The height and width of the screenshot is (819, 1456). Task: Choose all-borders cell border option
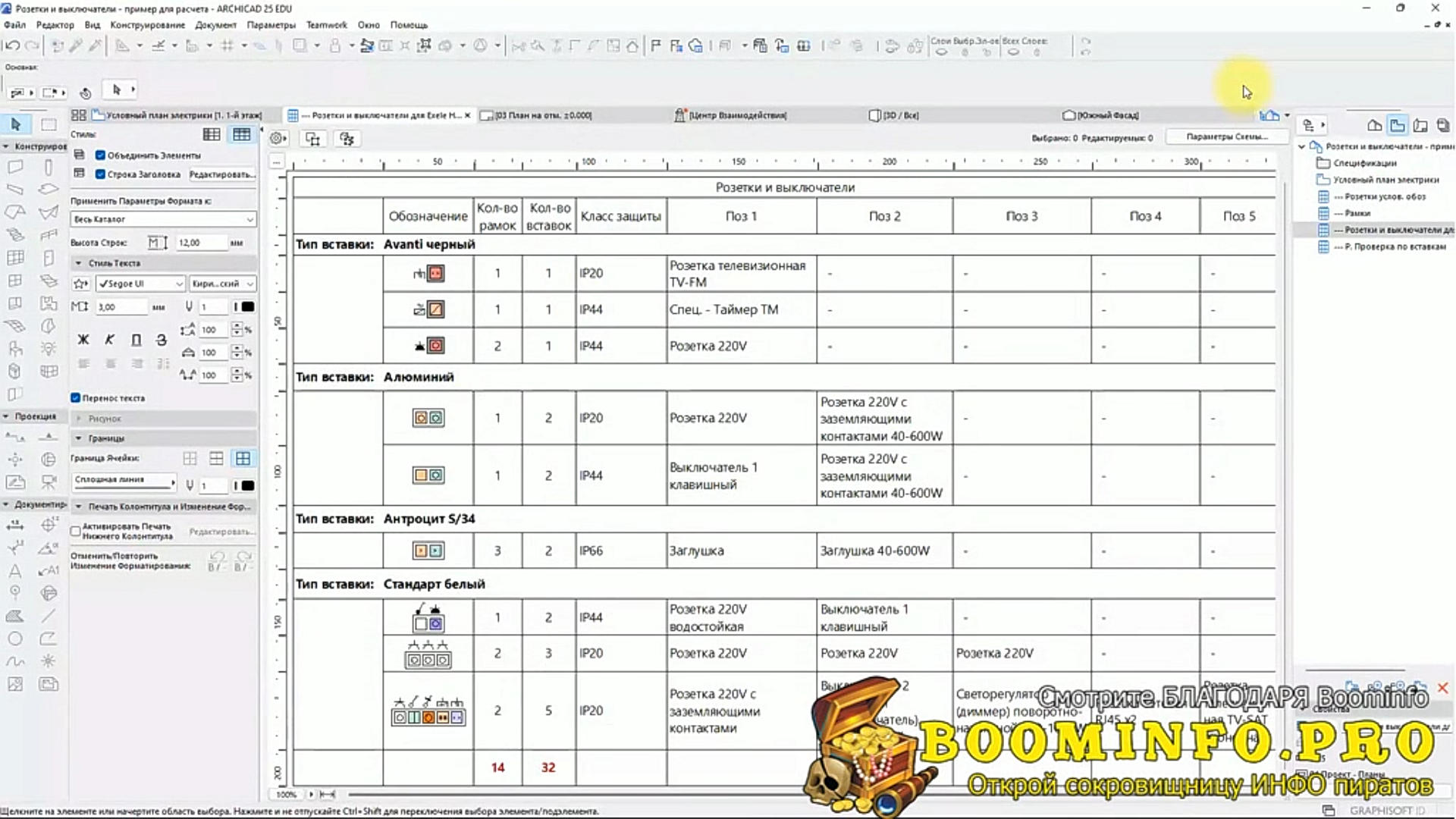pos(243,458)
